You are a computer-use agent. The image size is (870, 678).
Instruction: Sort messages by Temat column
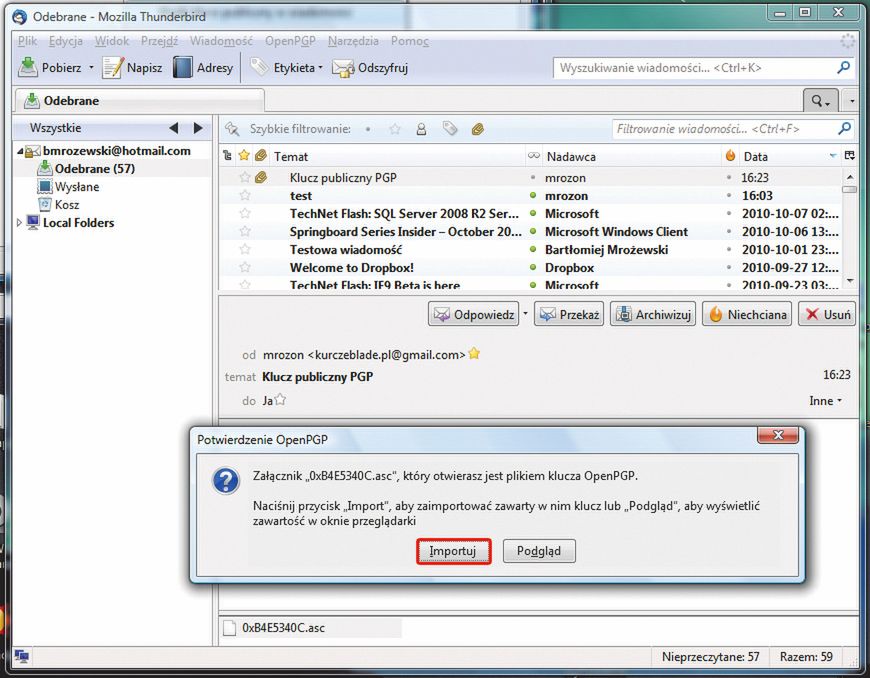click(397, 156)
